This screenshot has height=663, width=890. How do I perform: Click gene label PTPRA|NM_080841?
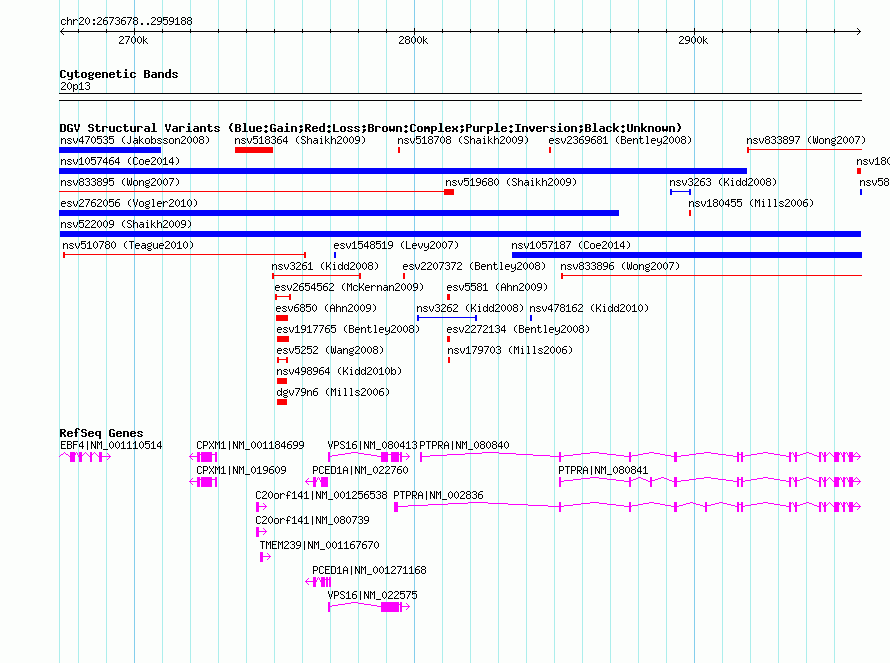tap(603, 470)
